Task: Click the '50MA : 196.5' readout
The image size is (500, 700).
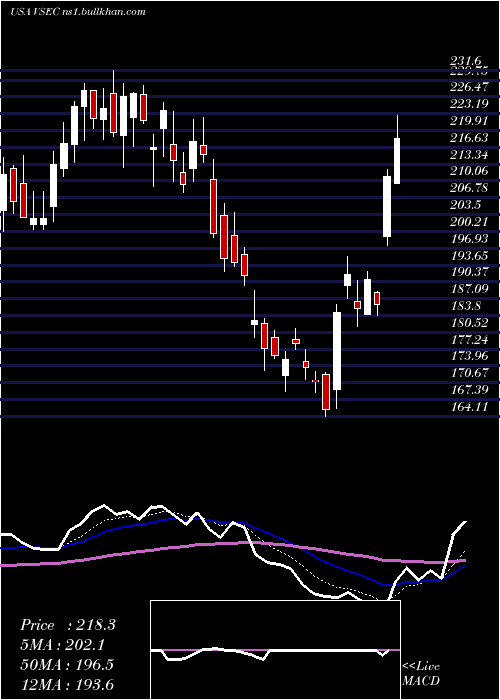Action: pos(67,665)
